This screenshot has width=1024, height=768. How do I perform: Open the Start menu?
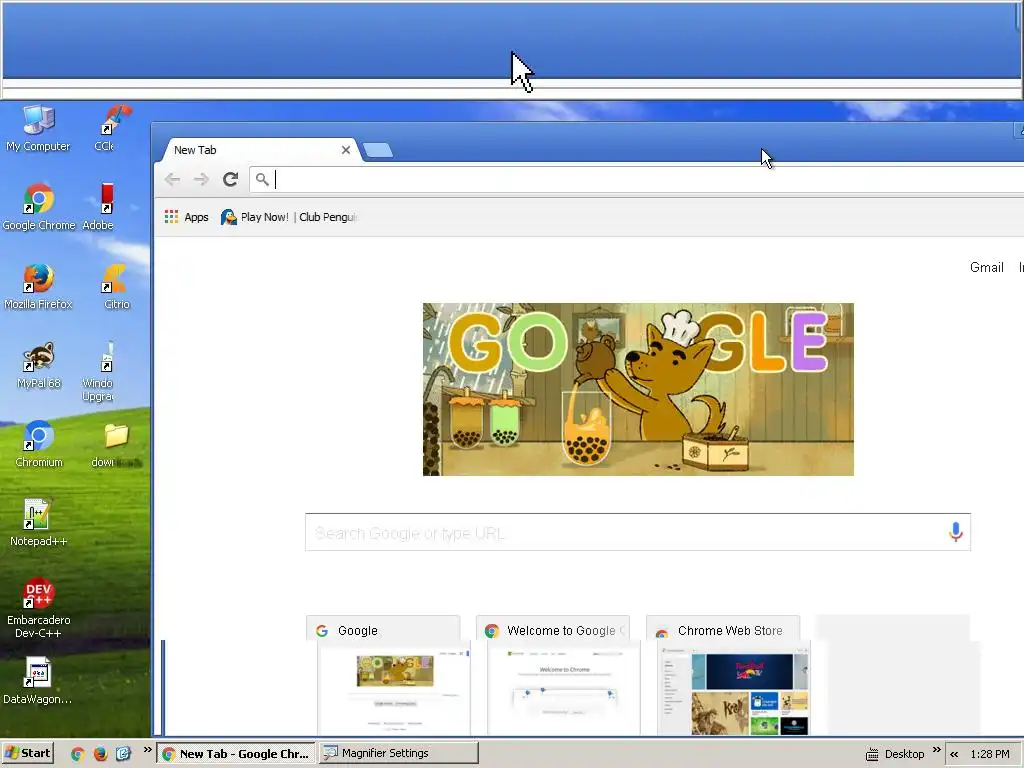tap(27, 754)
